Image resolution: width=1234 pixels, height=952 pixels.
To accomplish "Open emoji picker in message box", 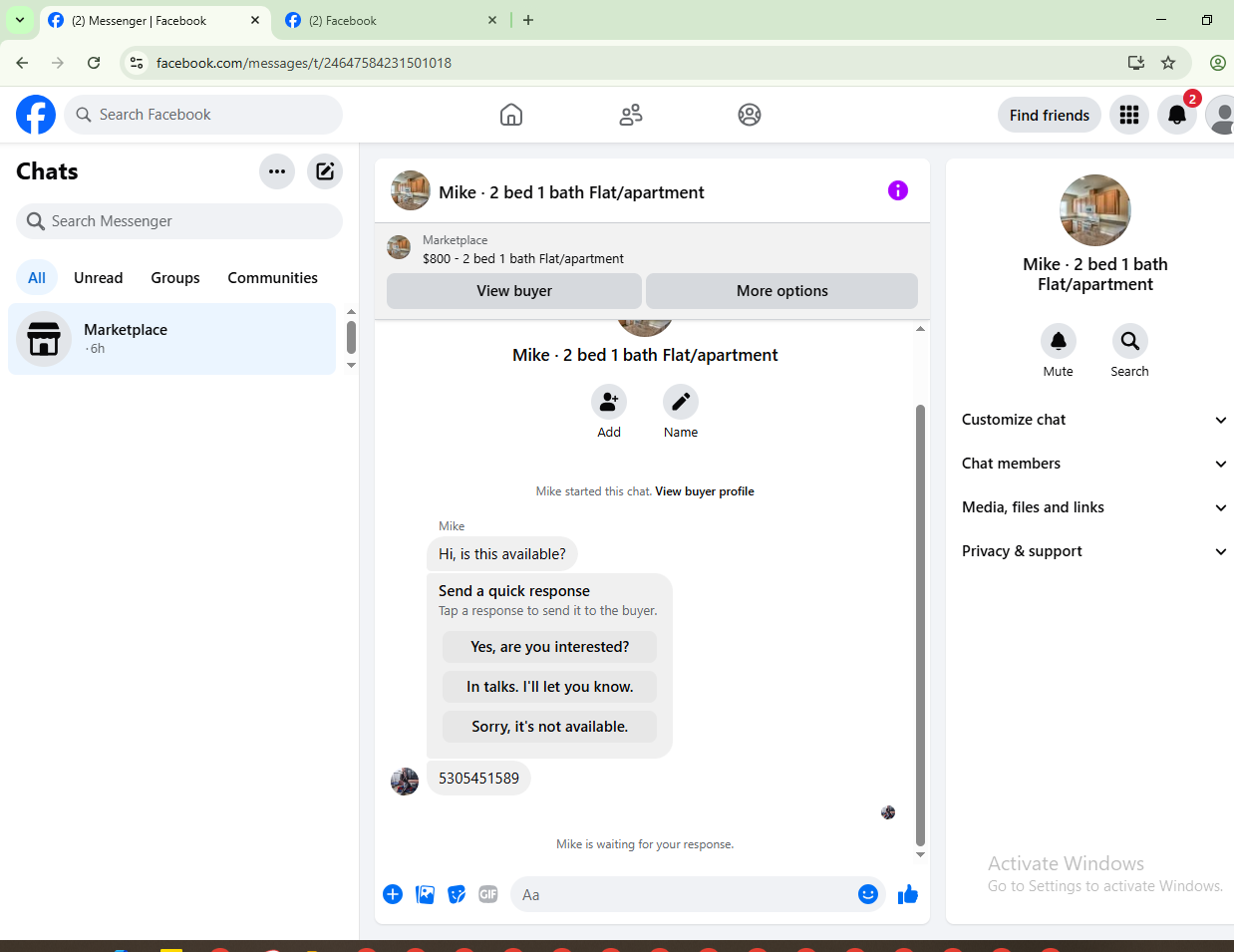I will (x=868, y=894).
